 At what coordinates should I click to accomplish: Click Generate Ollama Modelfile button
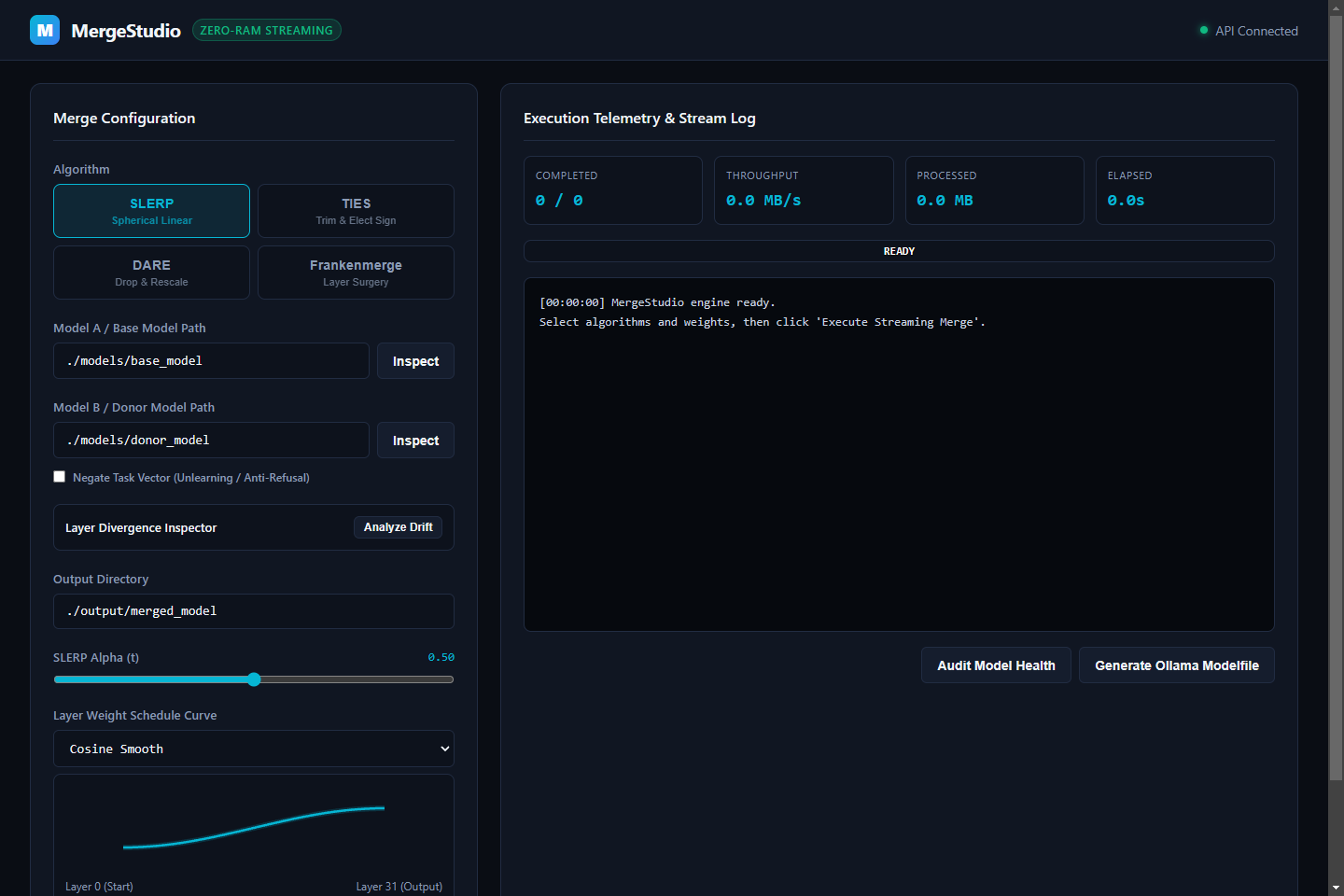(1177, 665)
